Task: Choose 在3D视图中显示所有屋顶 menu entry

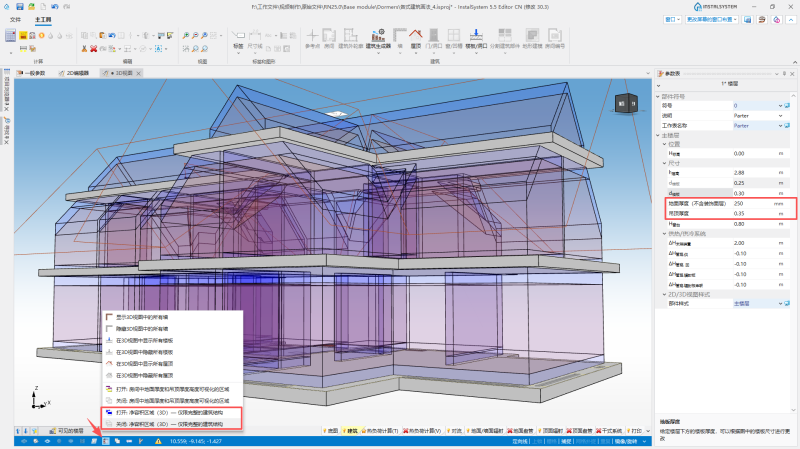Action: [144, 364]
